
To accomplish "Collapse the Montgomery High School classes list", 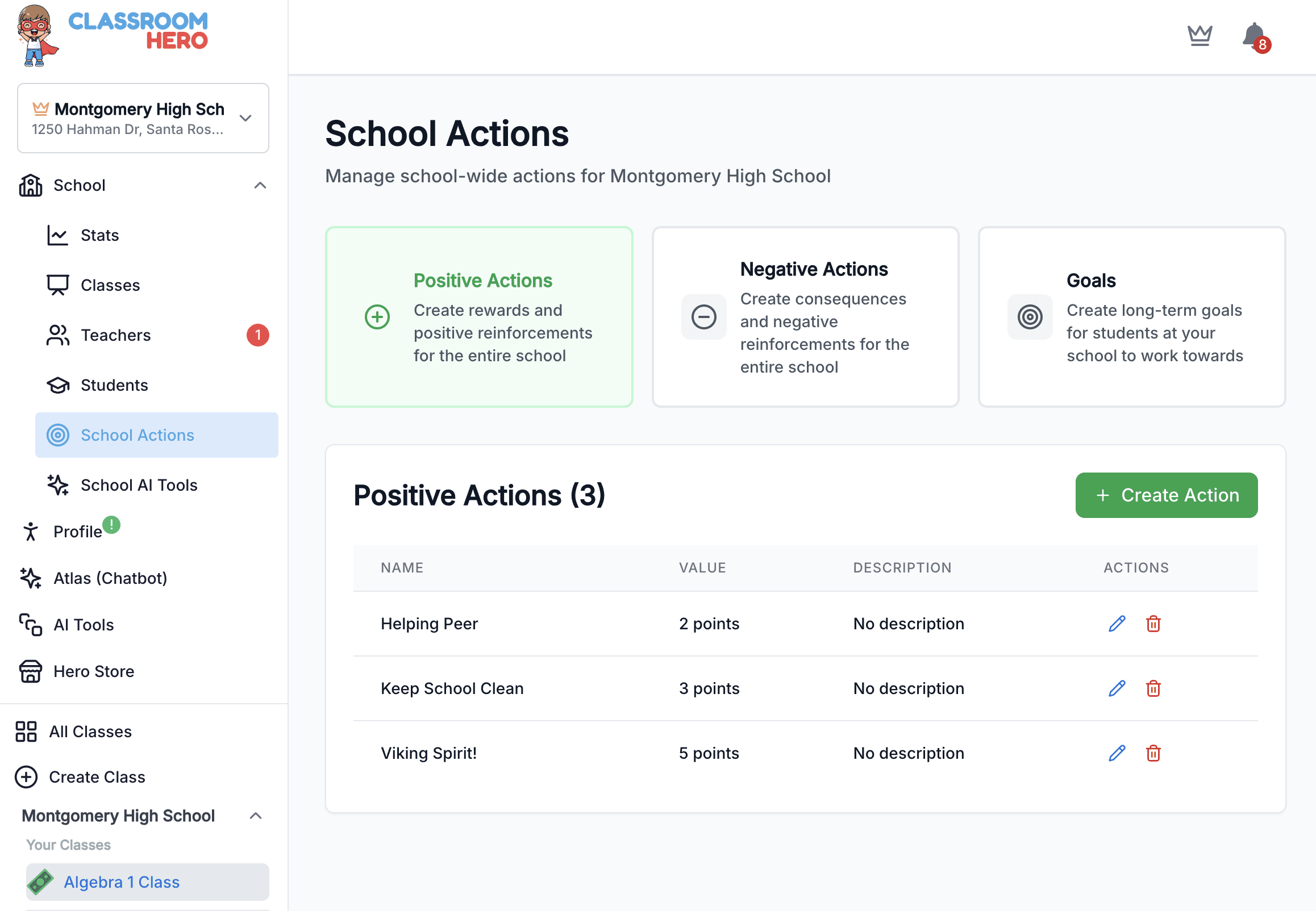I will tap(256, 816).
